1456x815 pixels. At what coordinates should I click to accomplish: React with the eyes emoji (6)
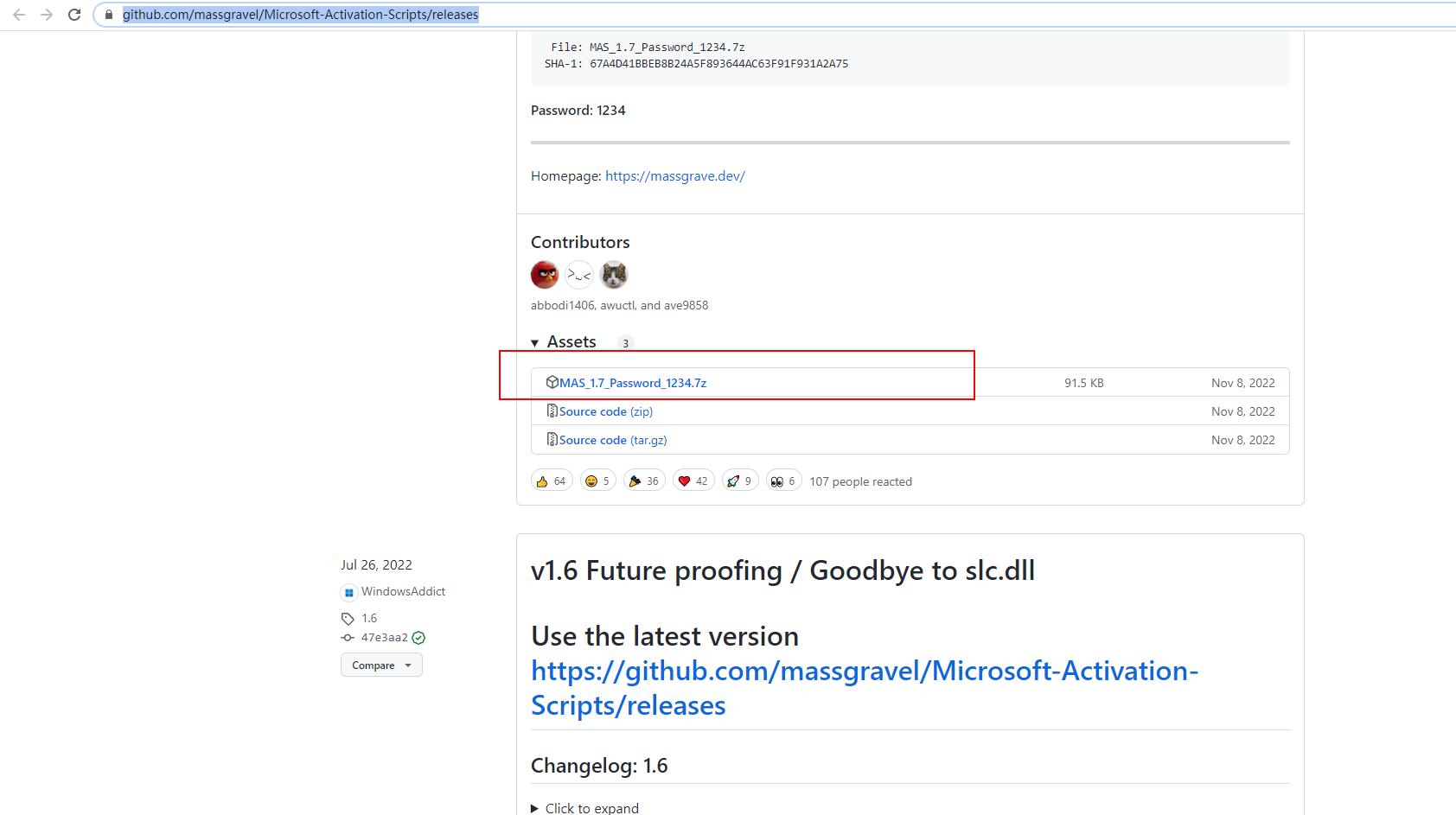[783, 481]
